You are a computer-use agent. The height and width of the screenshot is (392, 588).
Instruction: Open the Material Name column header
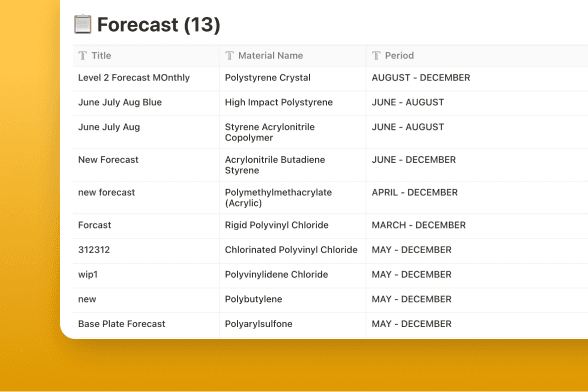tap(292, 56)
